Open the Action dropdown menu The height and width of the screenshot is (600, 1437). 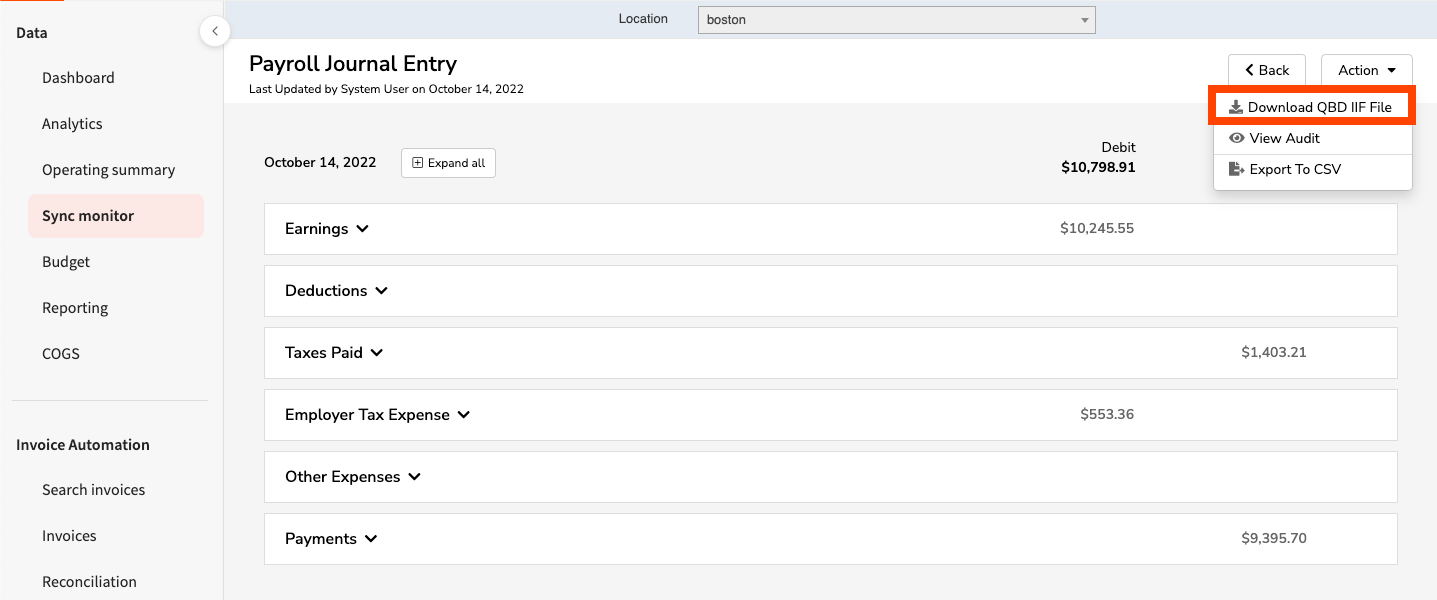(1366, 70)
